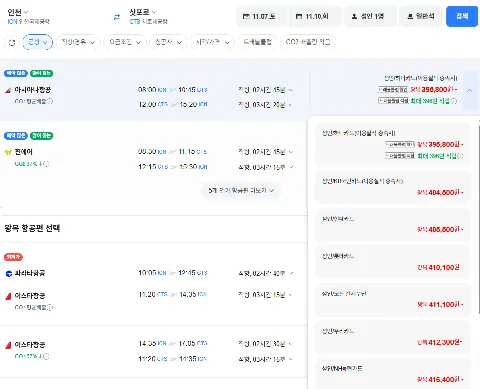Click the refresh filters circular arrow icon

pyautogui.click(x=12, y=42)
